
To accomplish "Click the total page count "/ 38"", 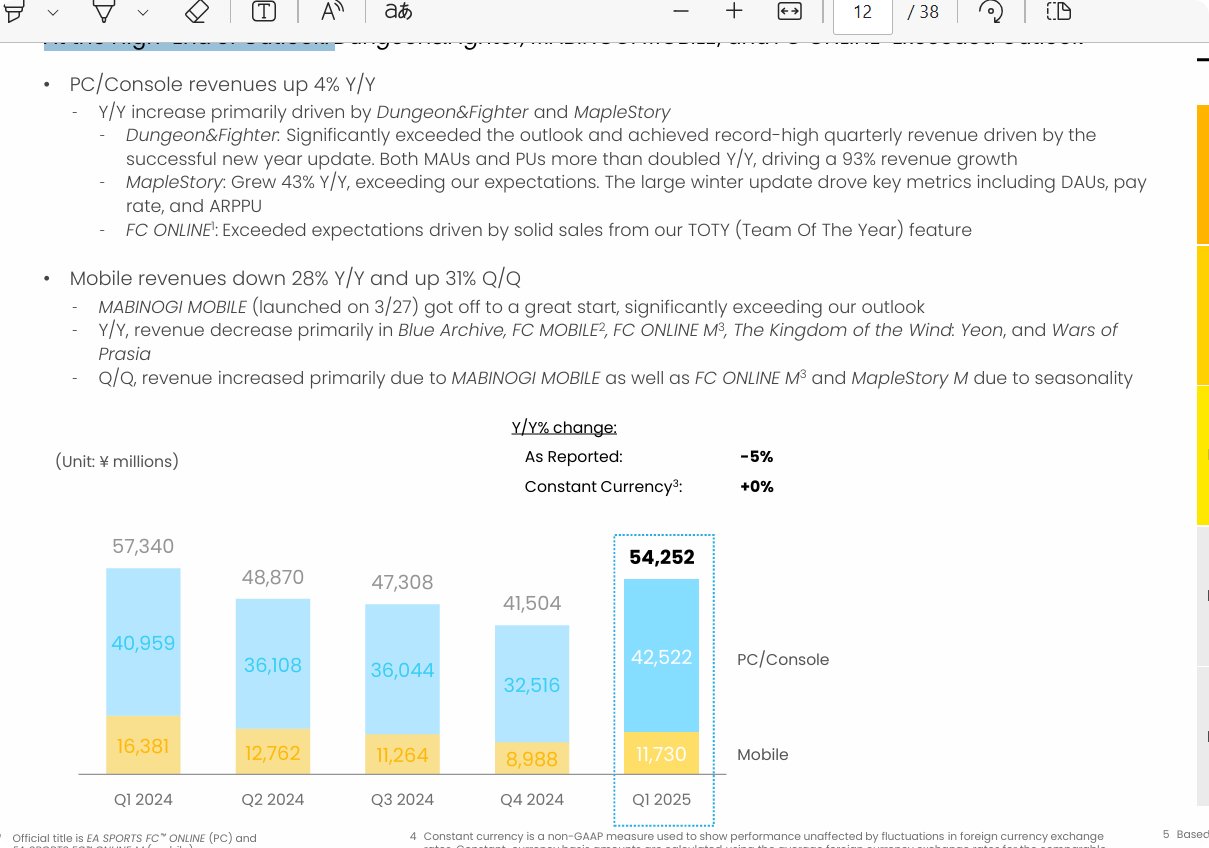I will [923, 13].
